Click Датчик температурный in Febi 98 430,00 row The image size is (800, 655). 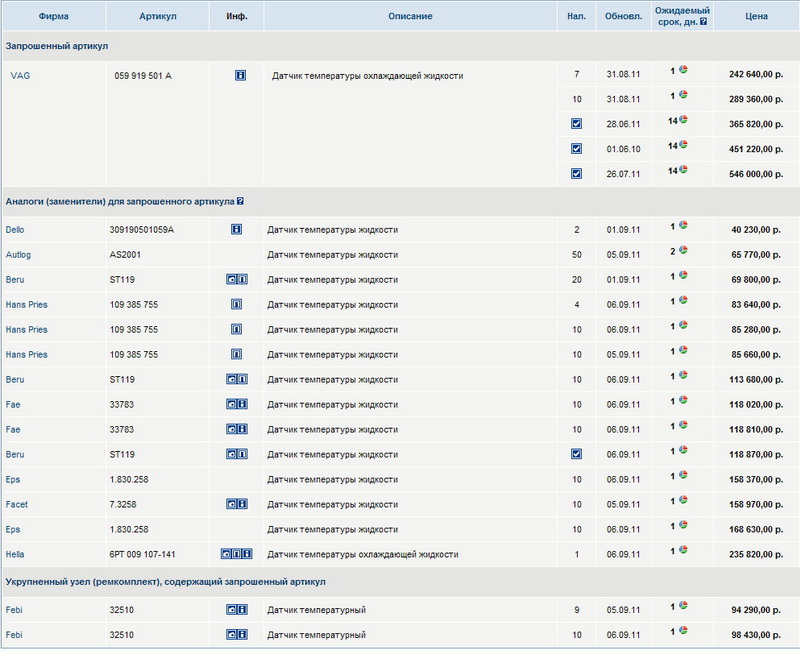(x=316, y=635)
